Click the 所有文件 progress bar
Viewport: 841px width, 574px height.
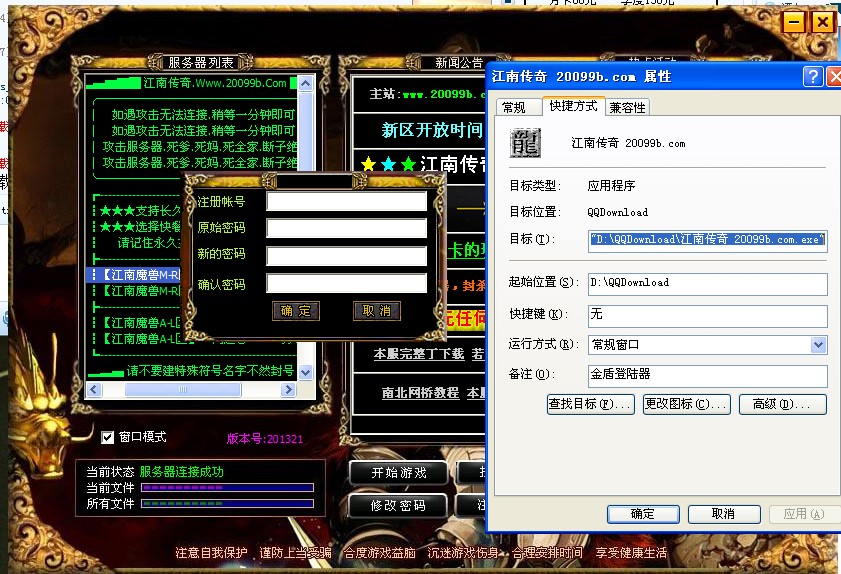tap(227, 504)
